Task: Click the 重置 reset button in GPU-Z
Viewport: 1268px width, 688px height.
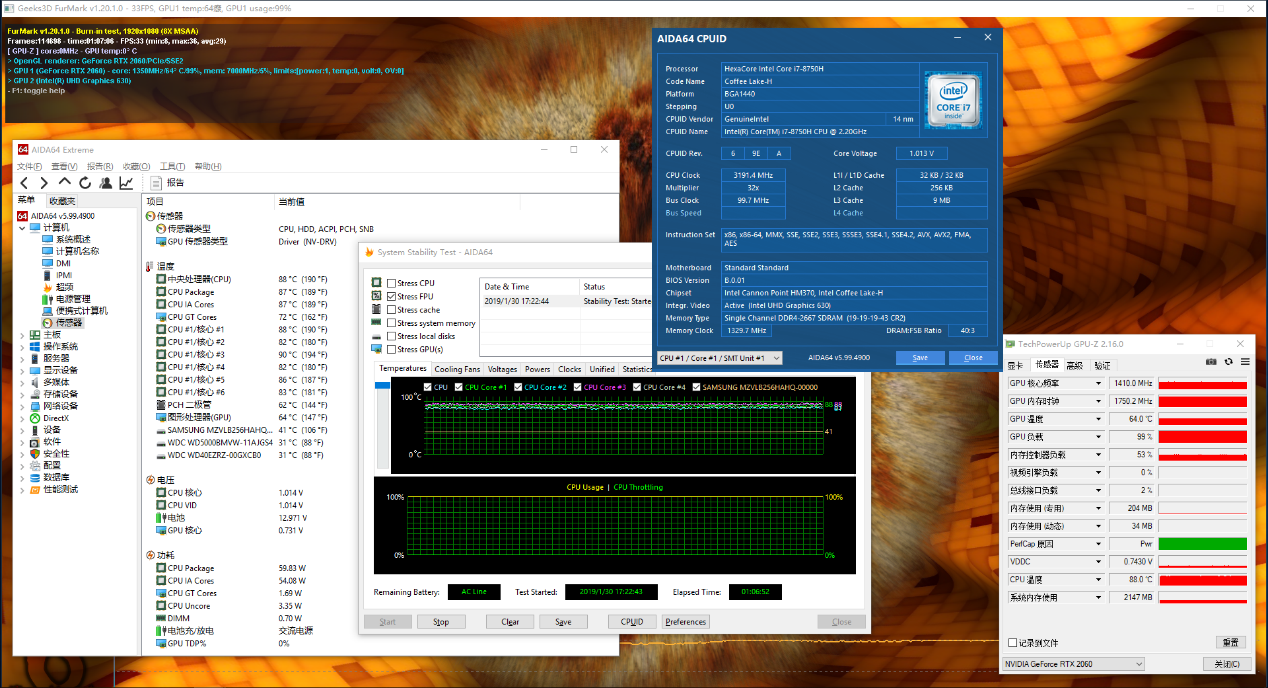Action: (1229, 642)
